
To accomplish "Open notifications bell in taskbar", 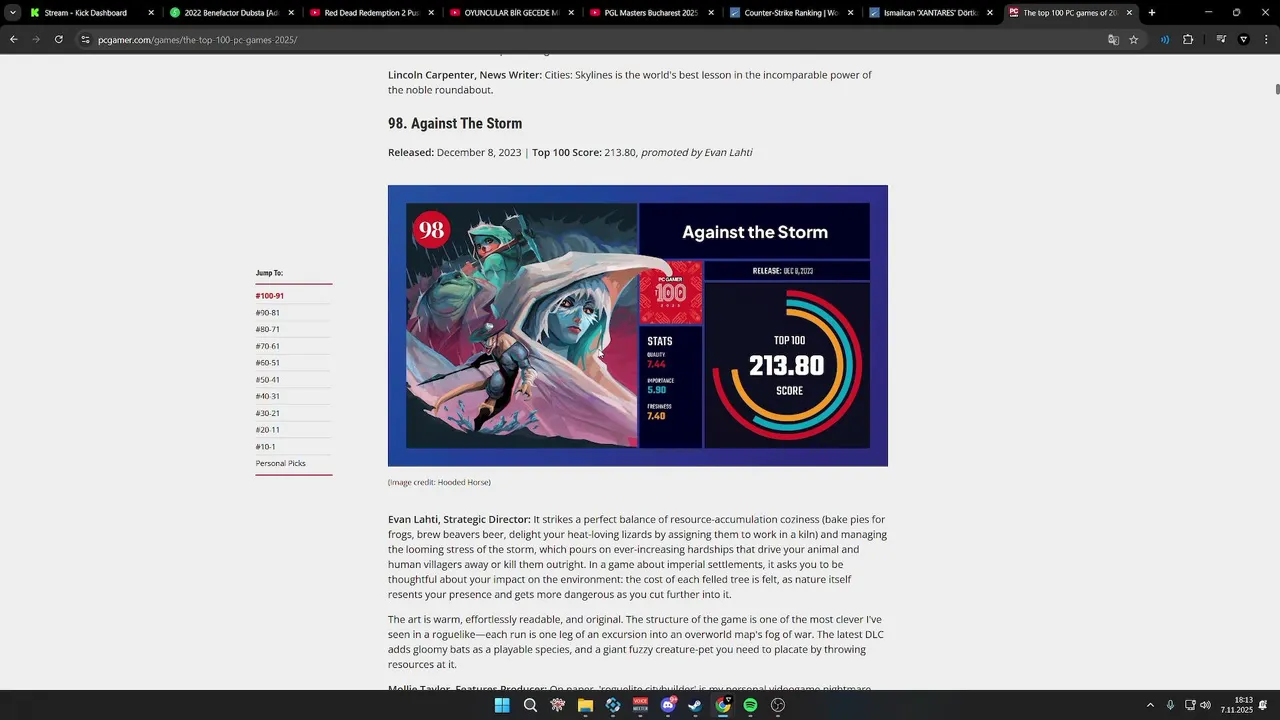I will coord(1264,705).
